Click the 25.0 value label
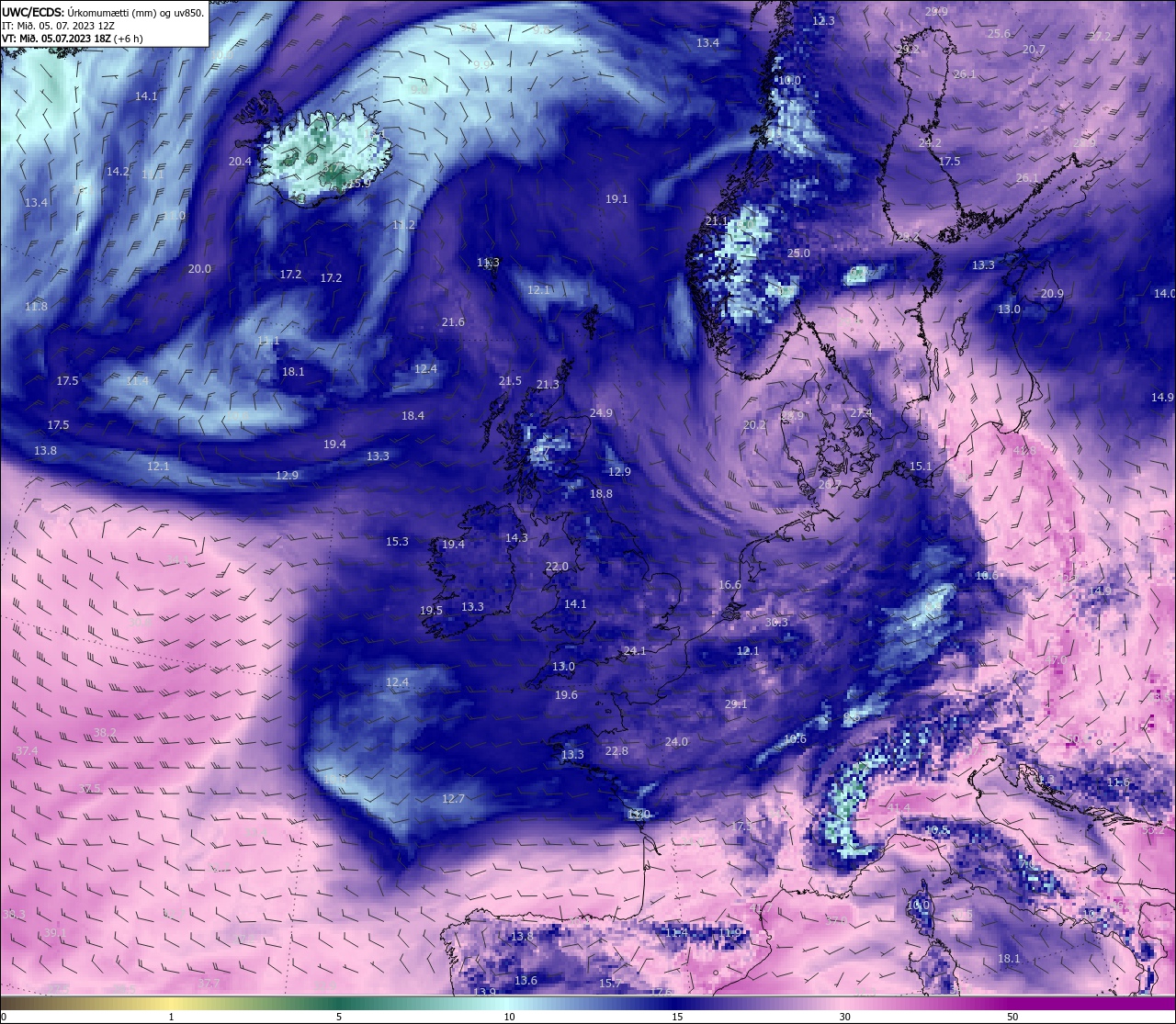This screenshot has height=1024, width=1176. tap(798, 253)
